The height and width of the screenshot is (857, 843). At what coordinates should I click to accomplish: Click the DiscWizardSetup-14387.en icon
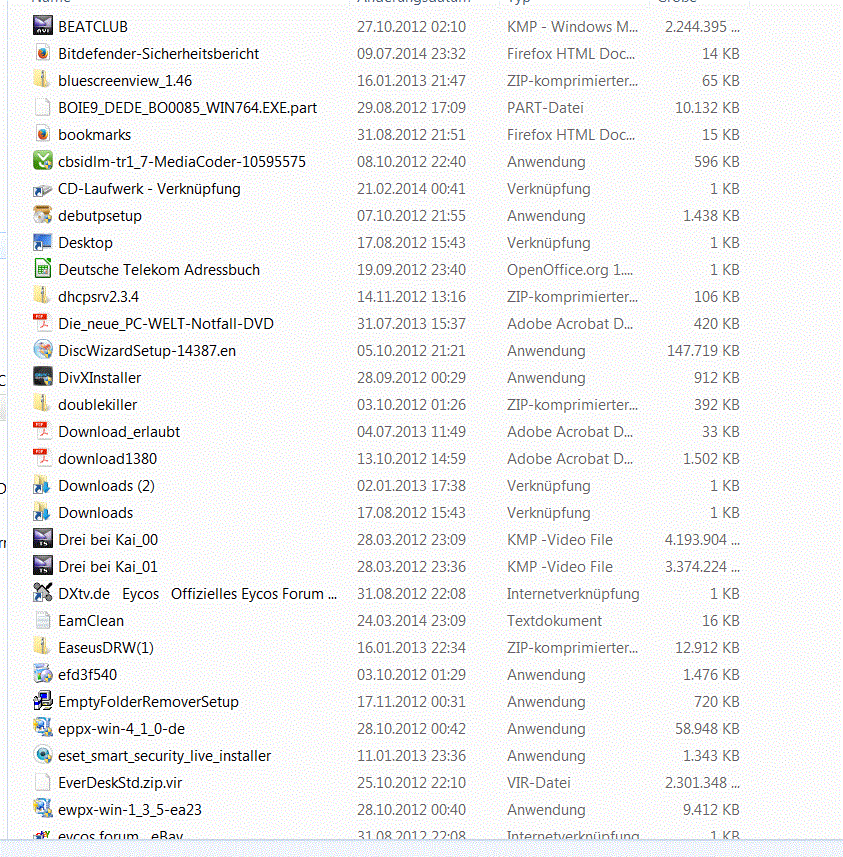(43, 350)
